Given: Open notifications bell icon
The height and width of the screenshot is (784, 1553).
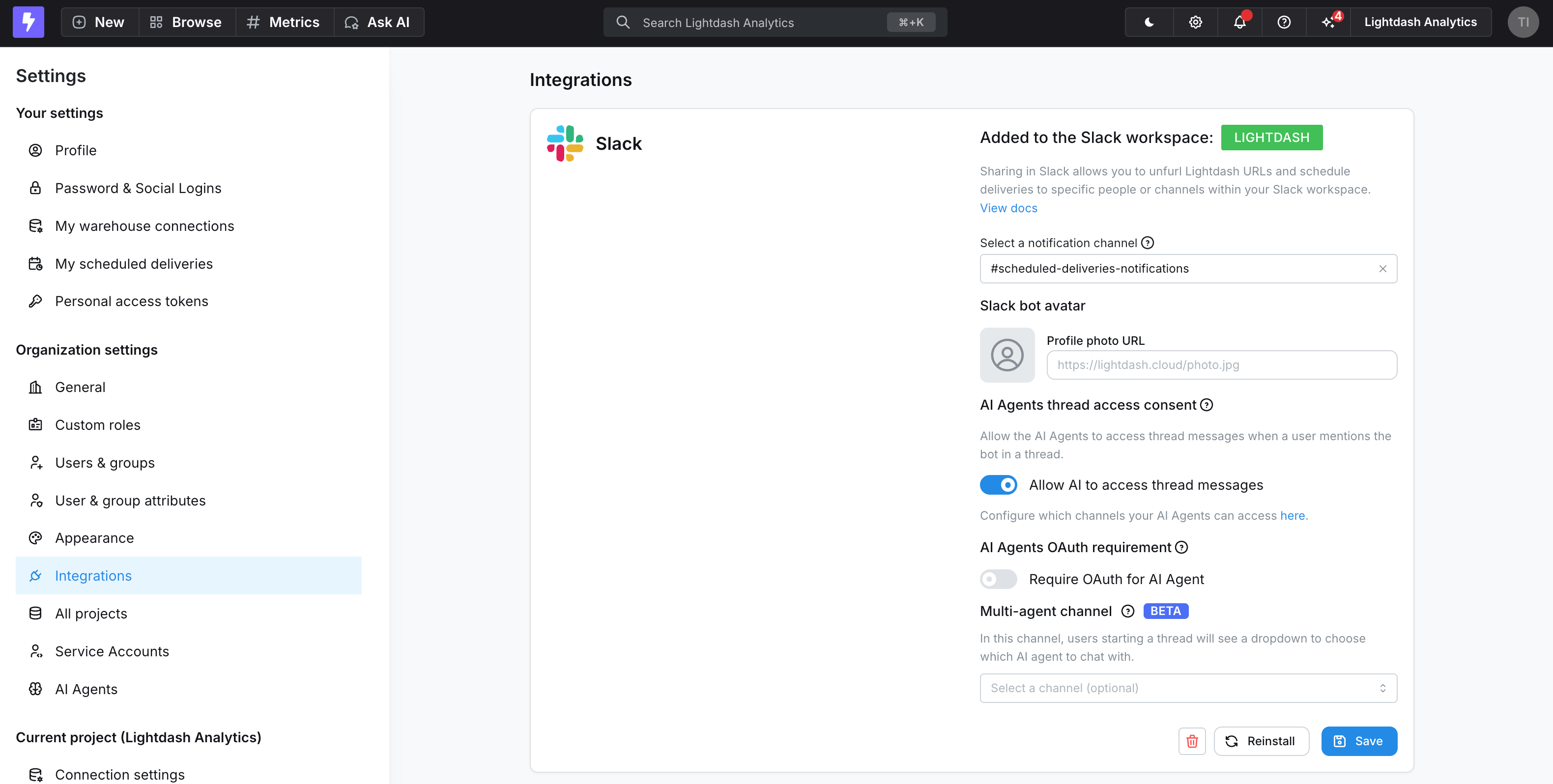Looking at the screenshot, I should click(1239, 22).
